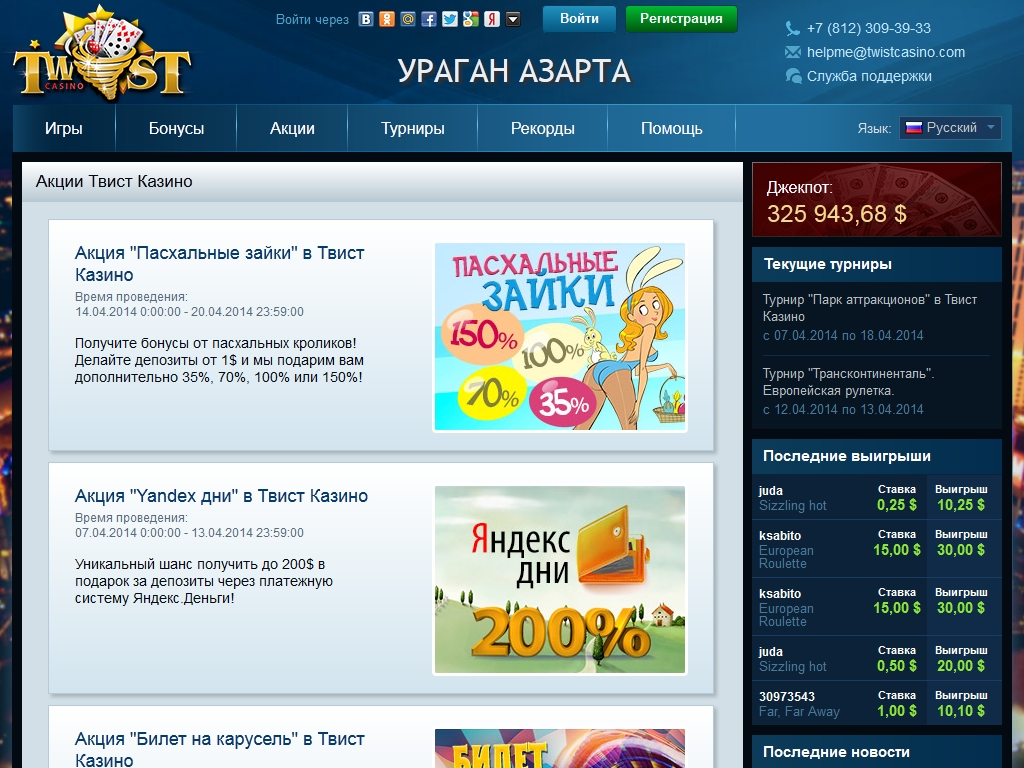
Task: Log in via Odnoklassniki icon
Action: pos(387,19)
